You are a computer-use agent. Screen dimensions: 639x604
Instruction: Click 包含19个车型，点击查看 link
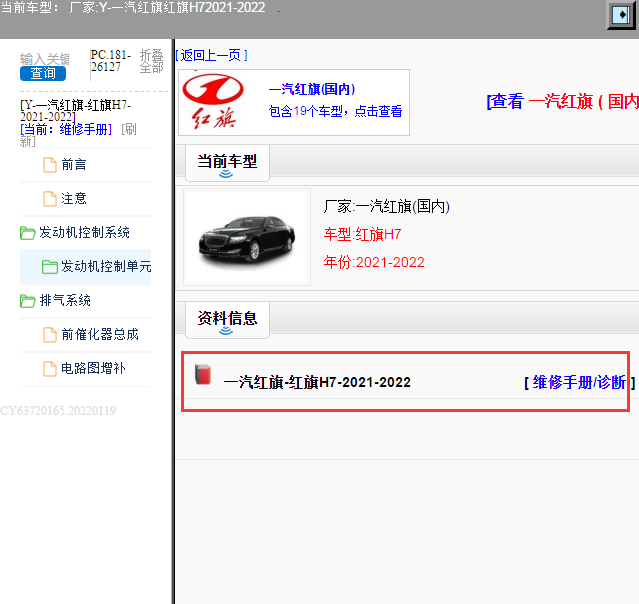coord(335,111)
